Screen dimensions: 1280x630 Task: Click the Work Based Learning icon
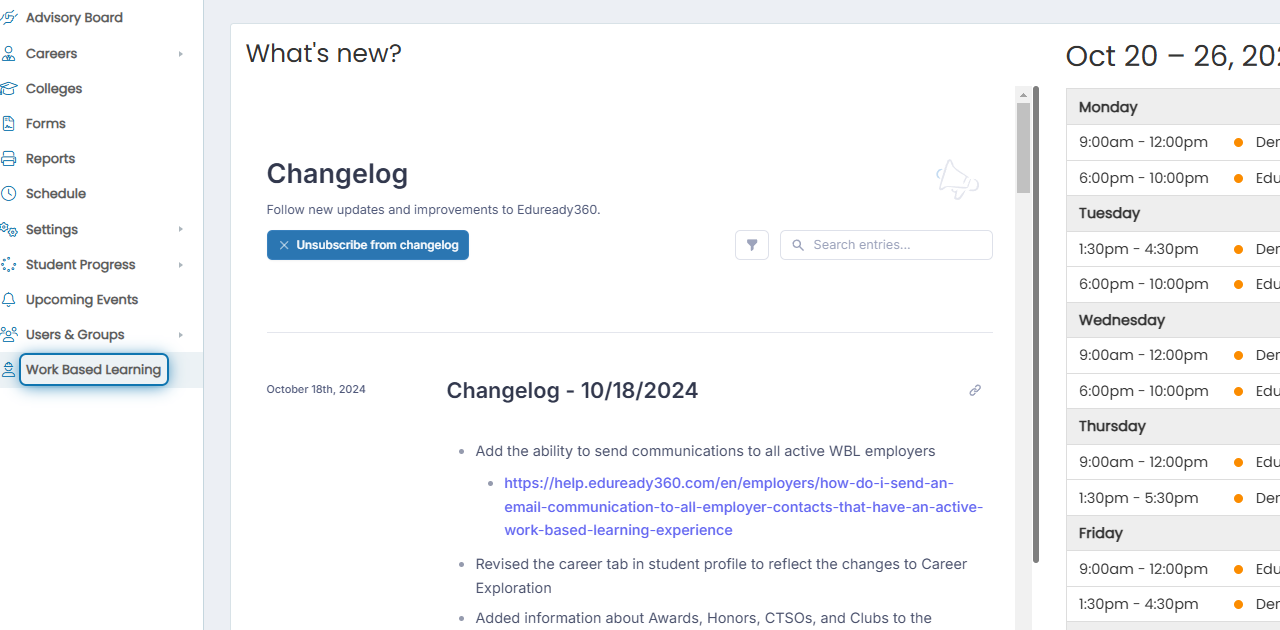(8, 370)
